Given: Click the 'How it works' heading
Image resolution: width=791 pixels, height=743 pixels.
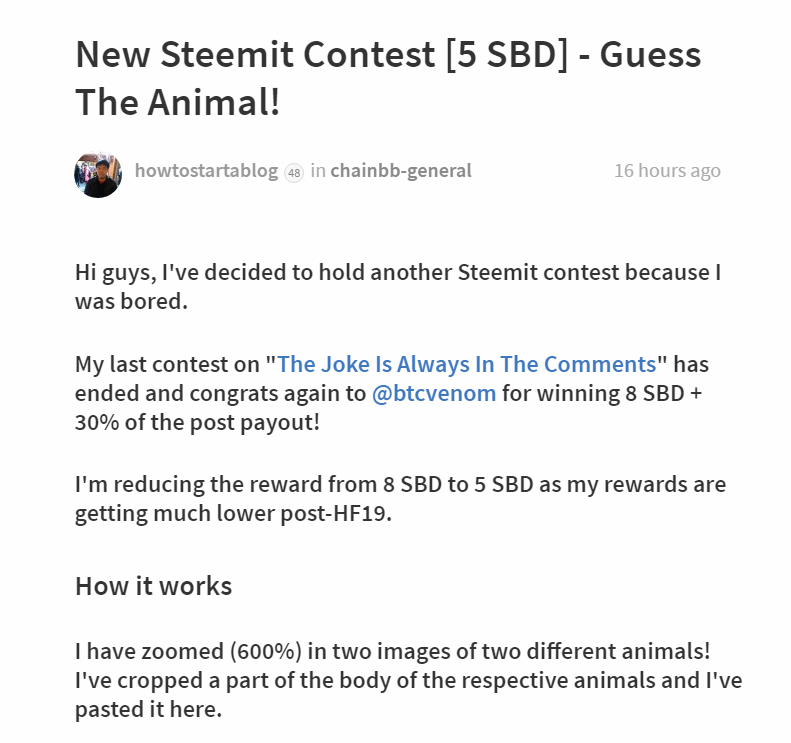Looking at the screenshot, I should [x=153, y=586].
